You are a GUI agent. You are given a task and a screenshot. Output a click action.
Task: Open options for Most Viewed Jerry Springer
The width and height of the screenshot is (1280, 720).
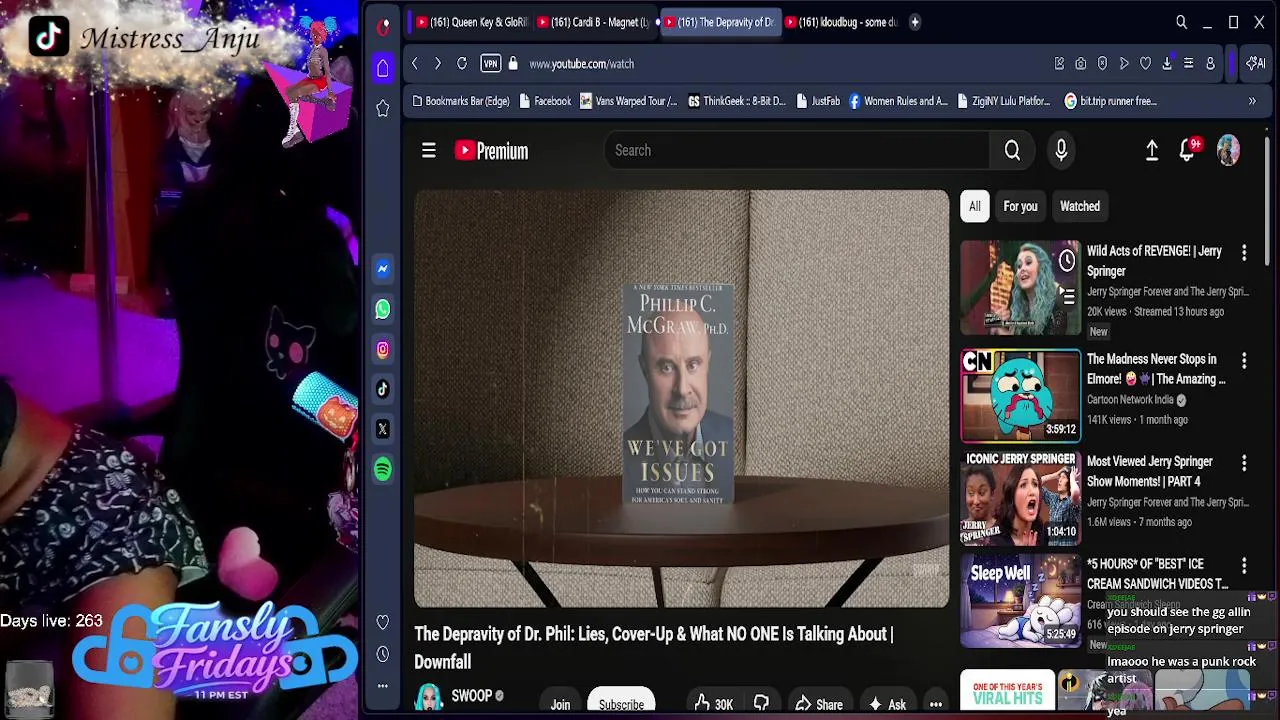1244,463
